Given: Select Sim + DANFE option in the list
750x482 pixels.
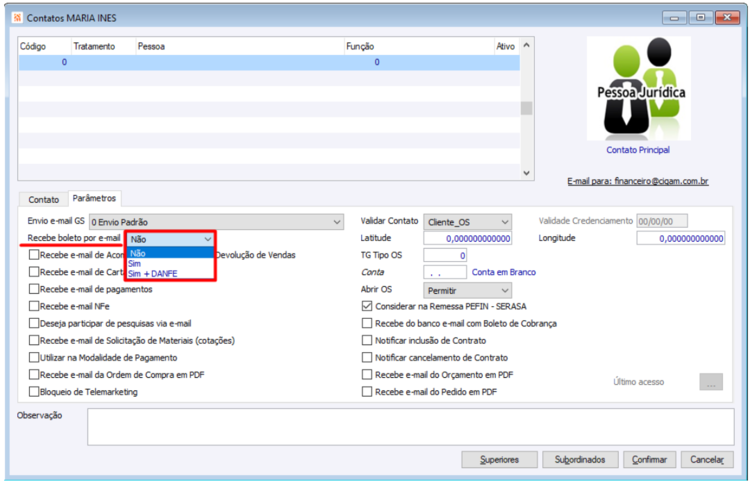Looking at the screenshot, I should tap(153, 274).
